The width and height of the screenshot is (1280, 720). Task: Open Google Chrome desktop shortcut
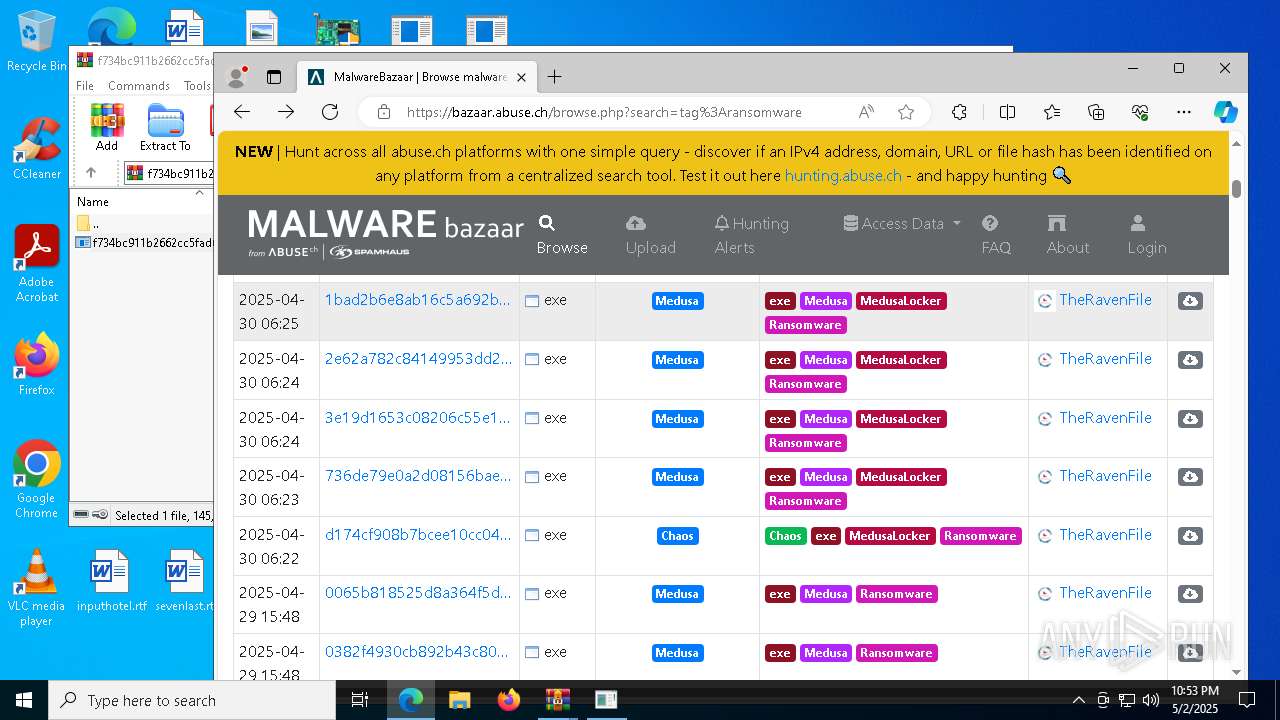(36, 479)
